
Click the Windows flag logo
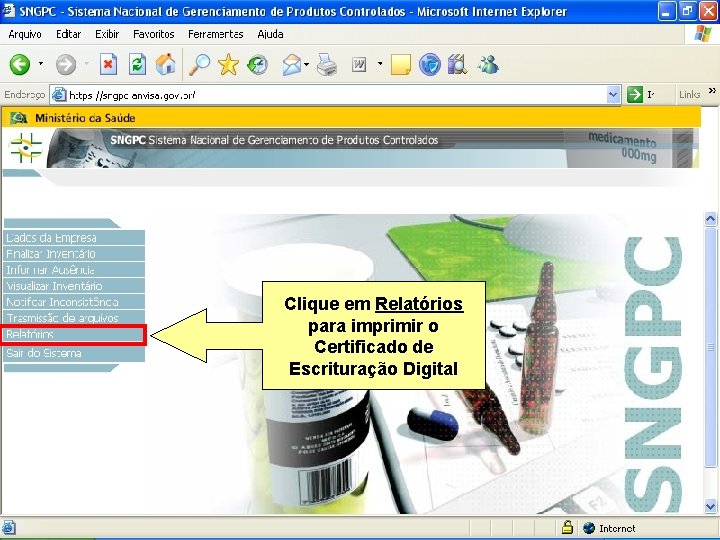[703, 34]
